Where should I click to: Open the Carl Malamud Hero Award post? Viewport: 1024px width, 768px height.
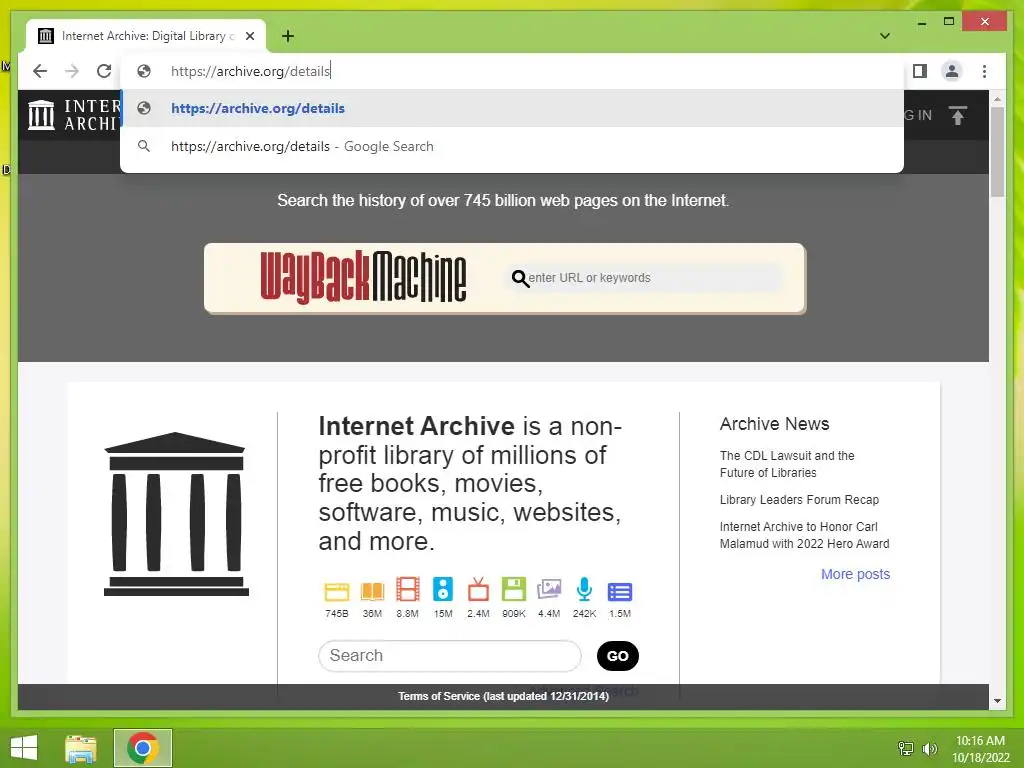805,535
